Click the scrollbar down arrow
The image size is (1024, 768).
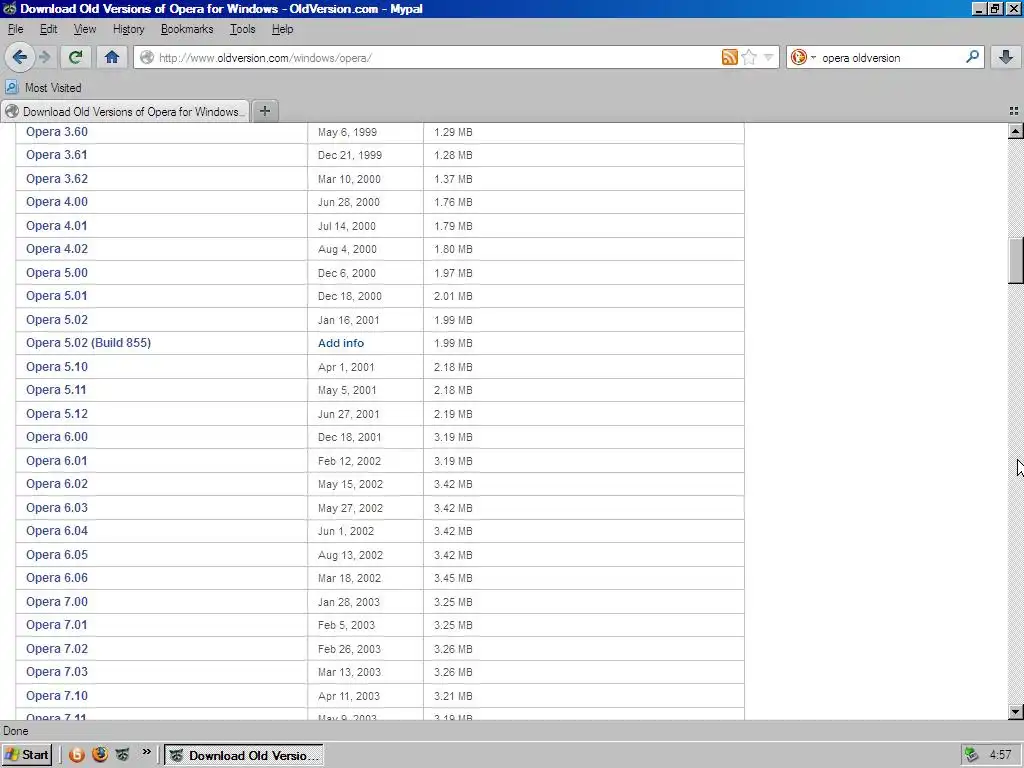(x=1016, y=712)
